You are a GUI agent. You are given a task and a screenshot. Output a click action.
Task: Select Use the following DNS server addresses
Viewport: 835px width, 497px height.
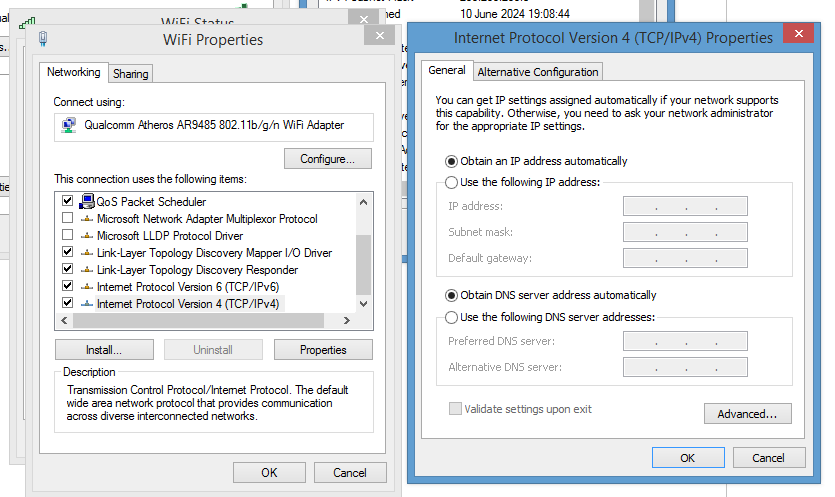click(x=451, y=317)
